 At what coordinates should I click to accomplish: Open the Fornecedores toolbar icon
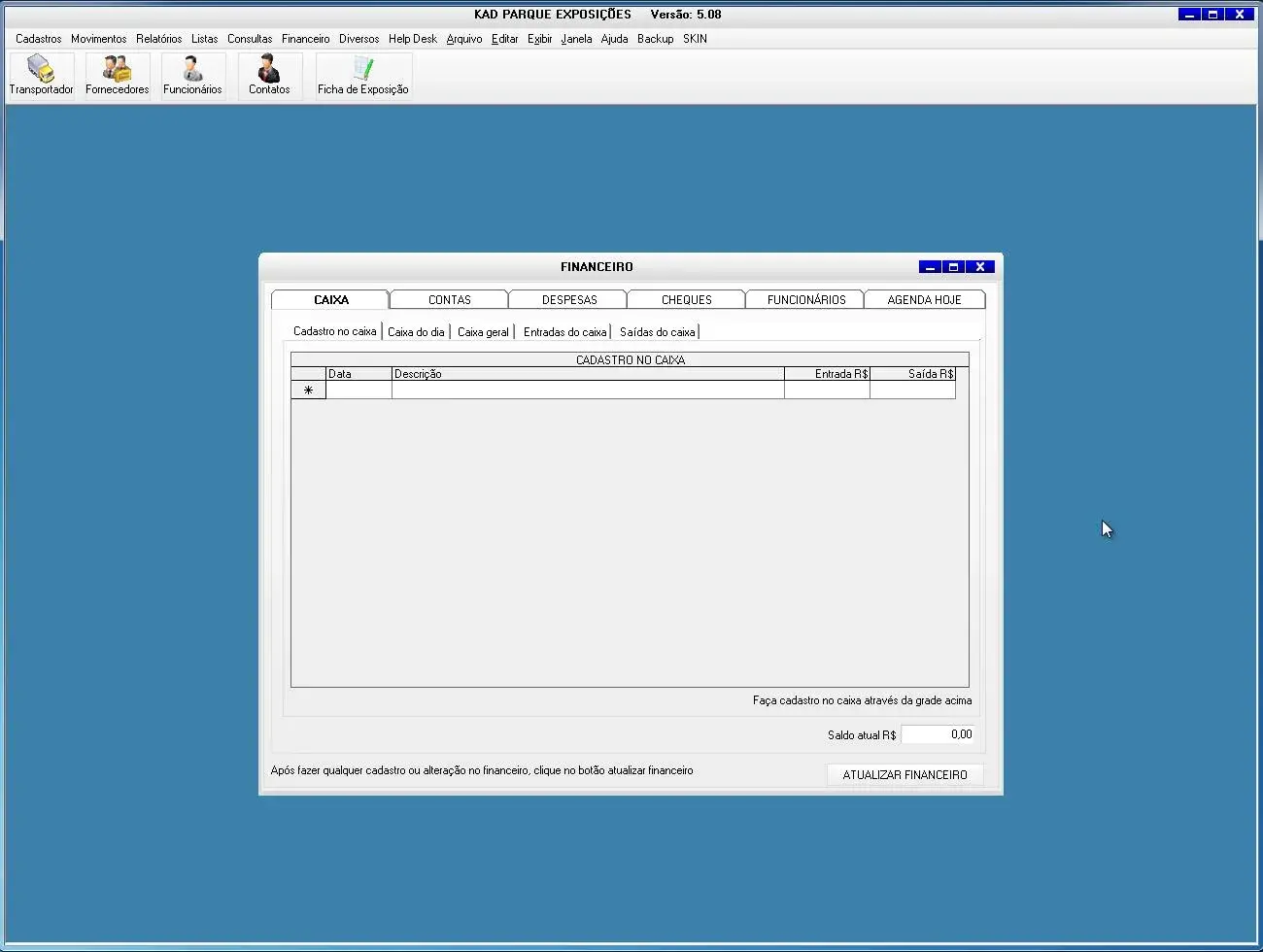(118, 76)
